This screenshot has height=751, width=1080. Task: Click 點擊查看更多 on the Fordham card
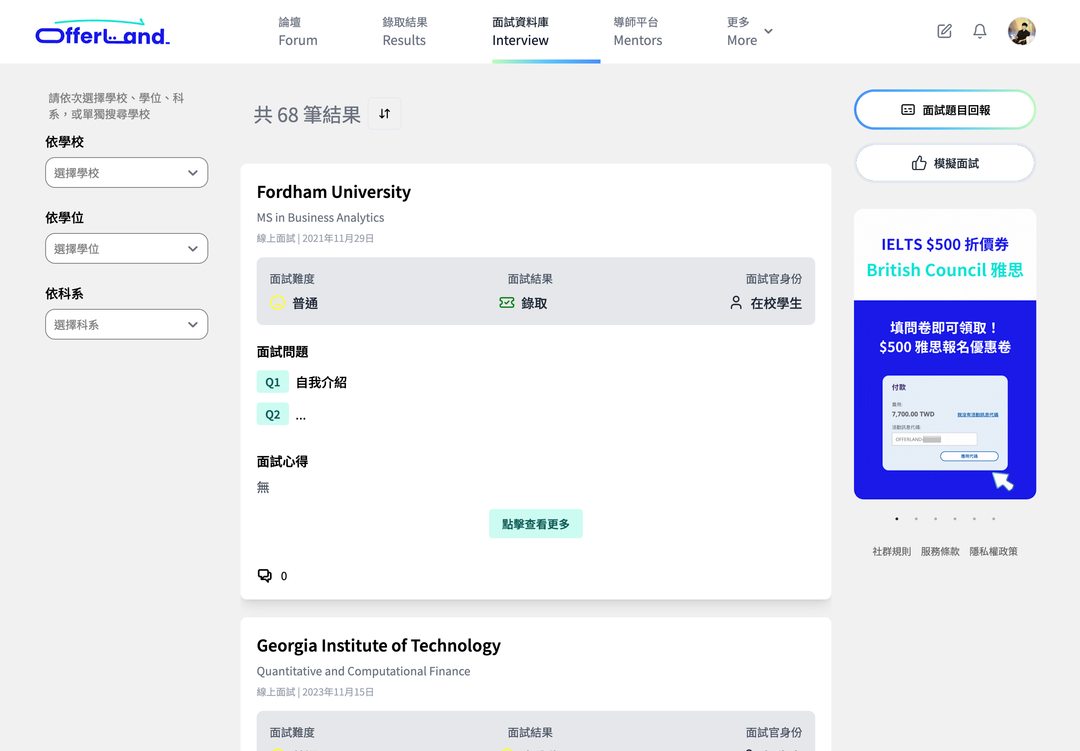pos(536,524)
